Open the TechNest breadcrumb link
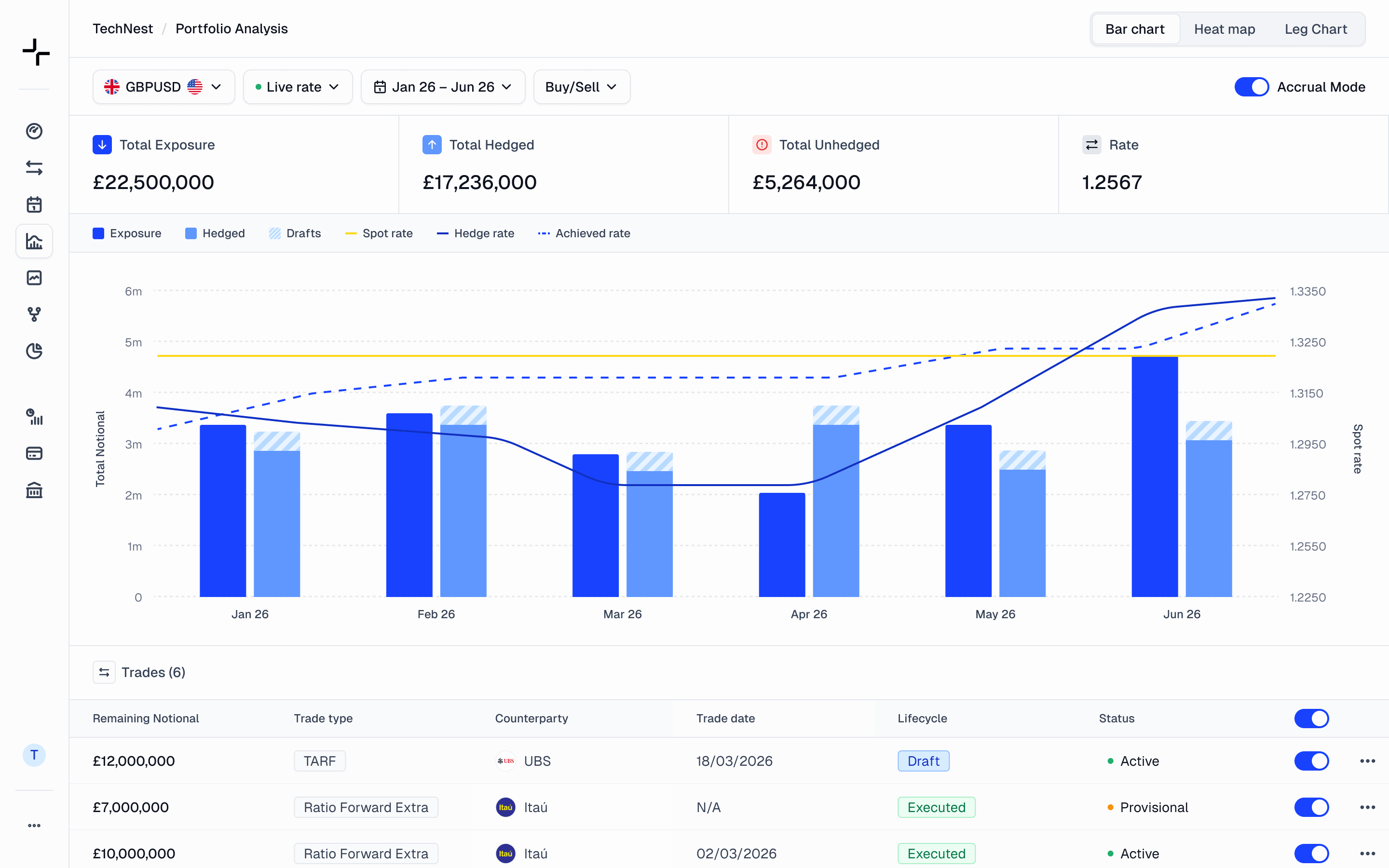Screen dimensions: 1389x868 tap(123, 29)
